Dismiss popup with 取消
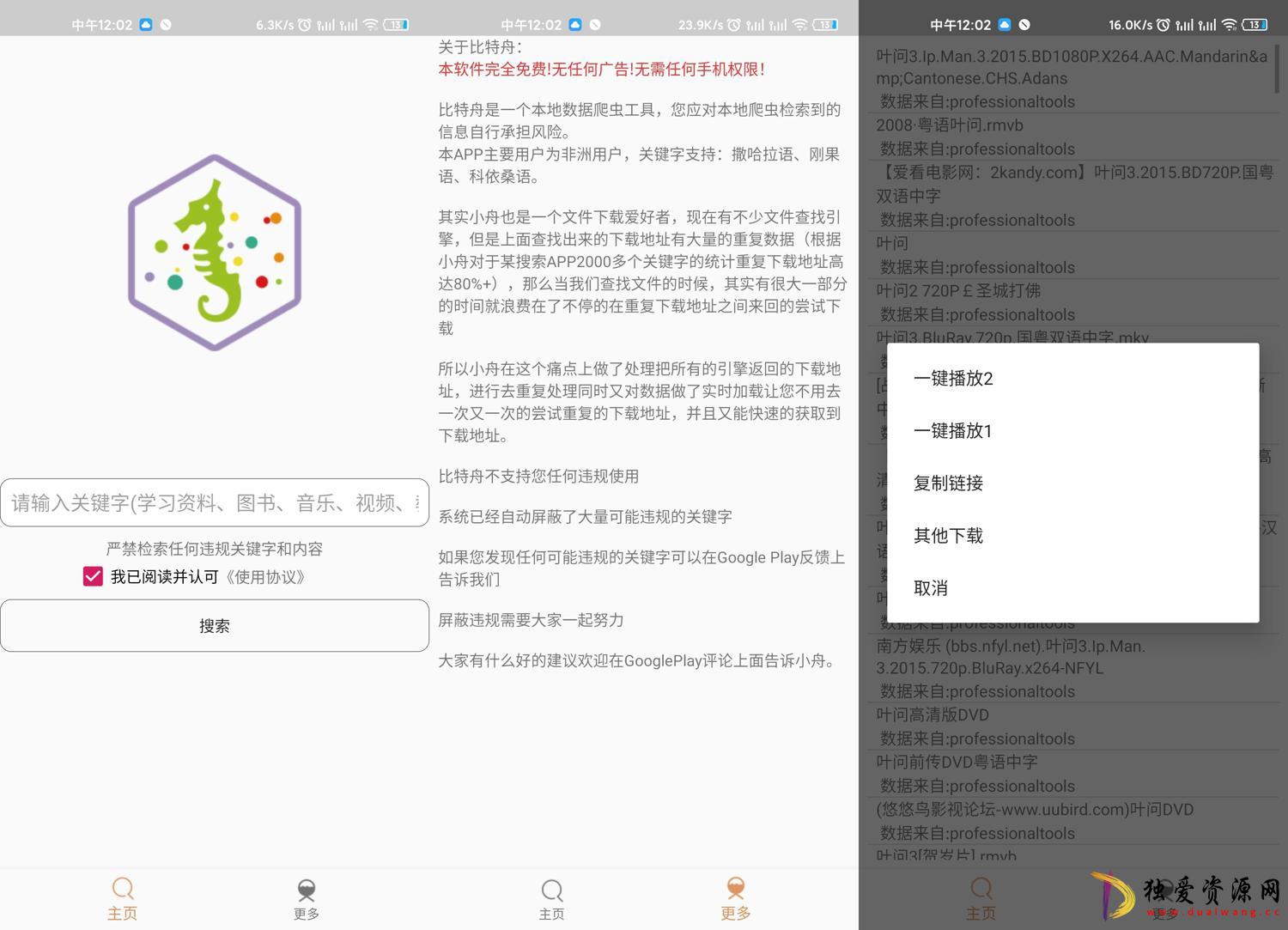The width and height of the screenshot is (1288, 930). click(1073, 587)
